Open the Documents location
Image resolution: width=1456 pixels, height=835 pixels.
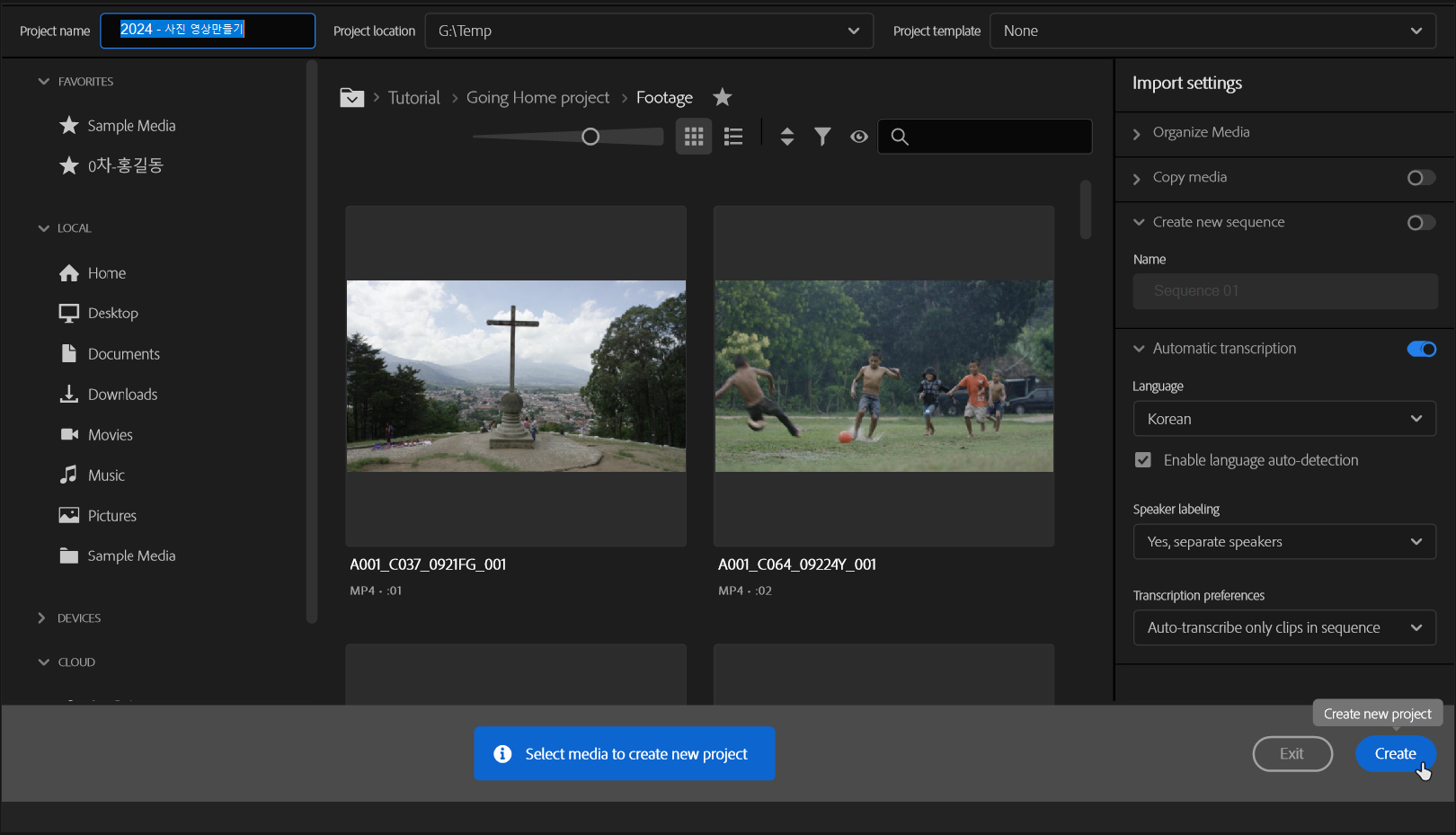110,354
